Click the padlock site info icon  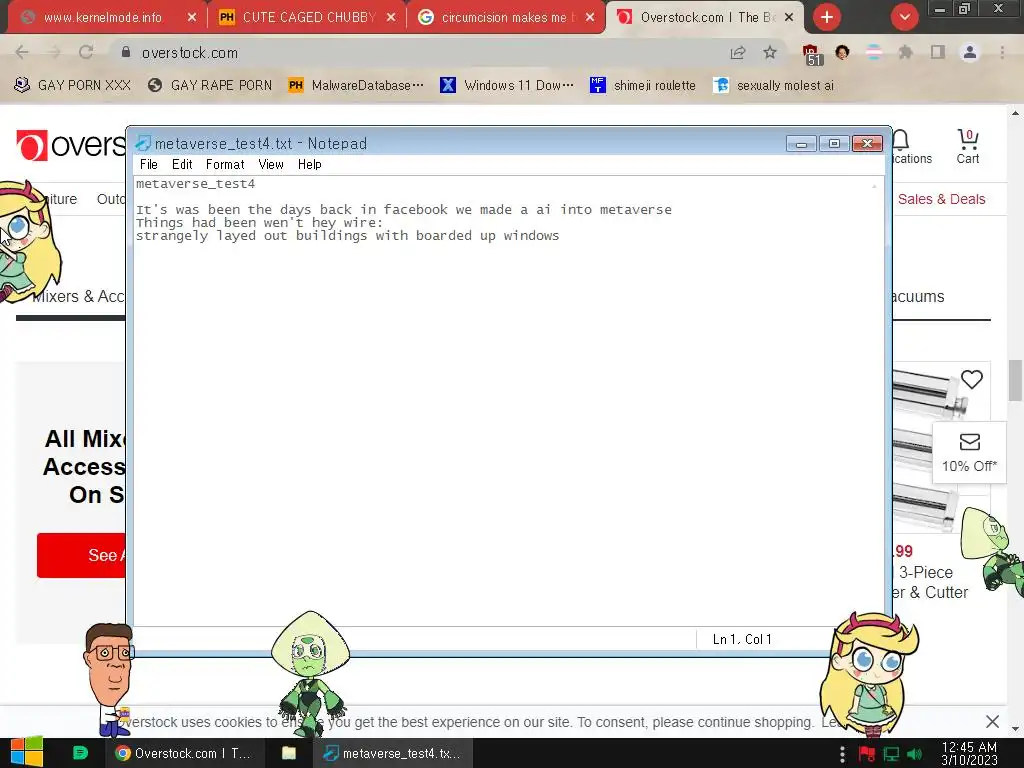[x=126, y=52]
